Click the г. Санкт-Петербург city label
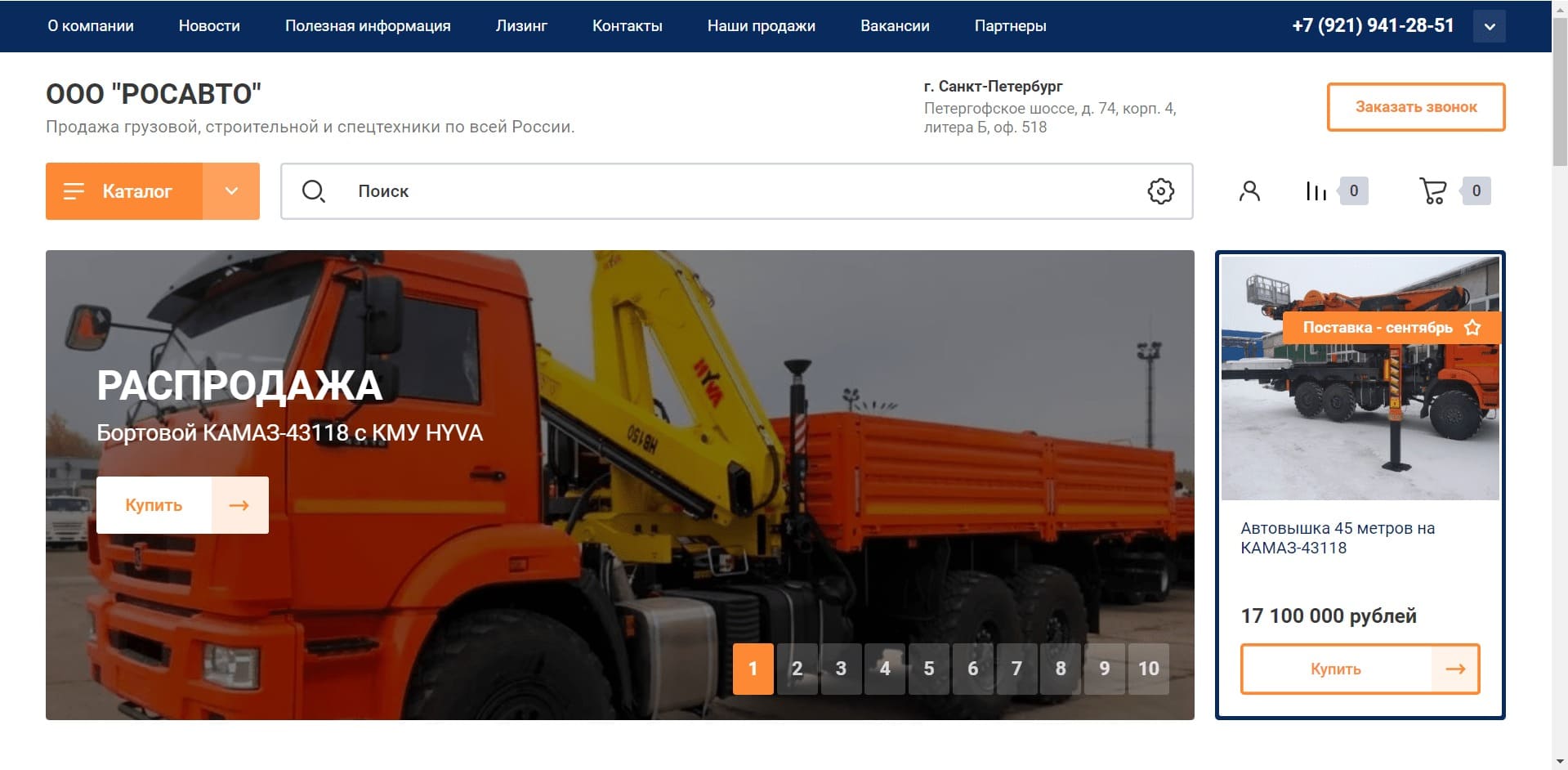The height and width of the screenshot is (770, 1568). pyautogui.click(x=994, y=87)
